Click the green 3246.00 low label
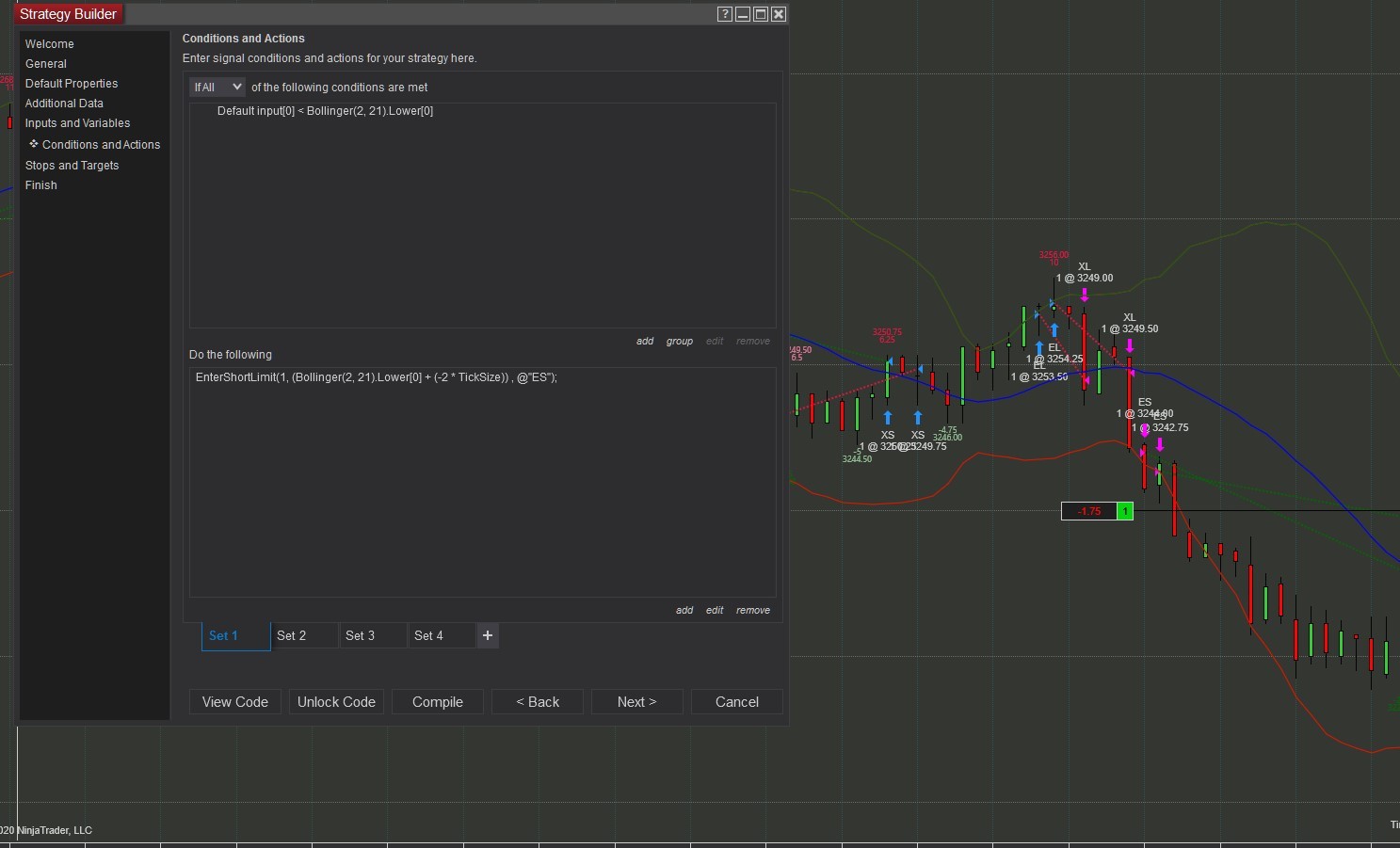Image resolution: width=1400 pixels, height=848 pixels. point(948,438)
